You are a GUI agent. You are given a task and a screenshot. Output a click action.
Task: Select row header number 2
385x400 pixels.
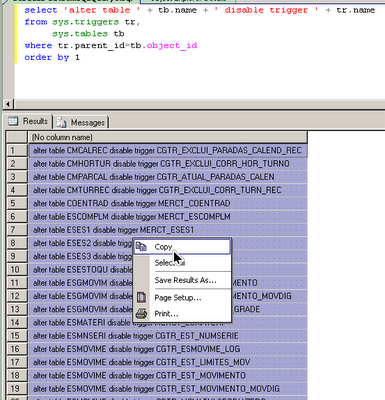pyautogui.click(x=17, y=164)
